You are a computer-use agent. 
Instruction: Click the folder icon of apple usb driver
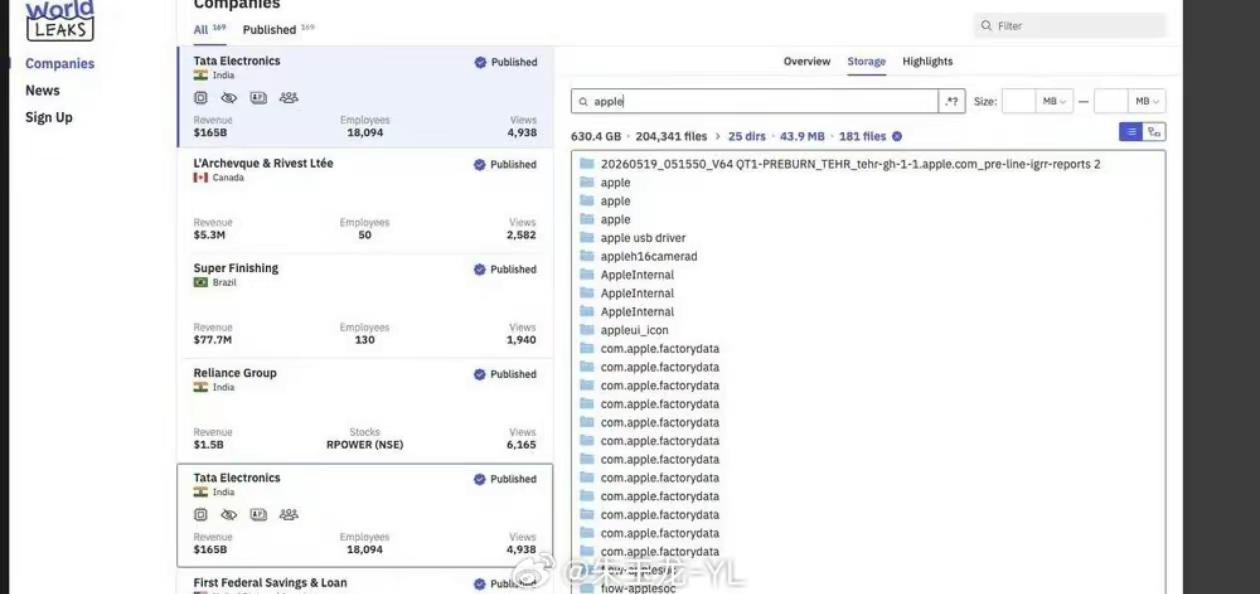[587, 238]
